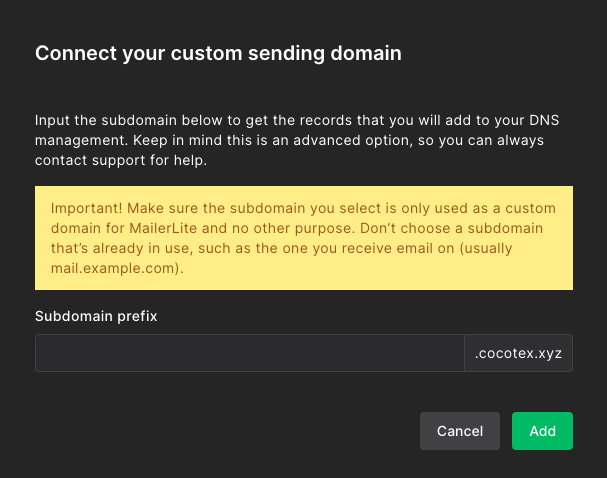Click the "Connect your custom sending domain" heading
Screen dimensions: 607x478
[218, 53]
